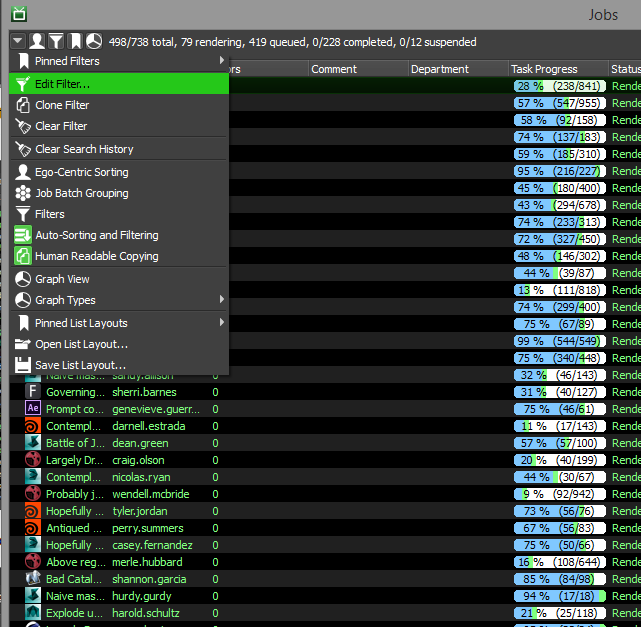This screenshot has height=627, width=641.
Task: Sort by Task Progress column header
Action: pyautogui.click(x=558, y=69)
